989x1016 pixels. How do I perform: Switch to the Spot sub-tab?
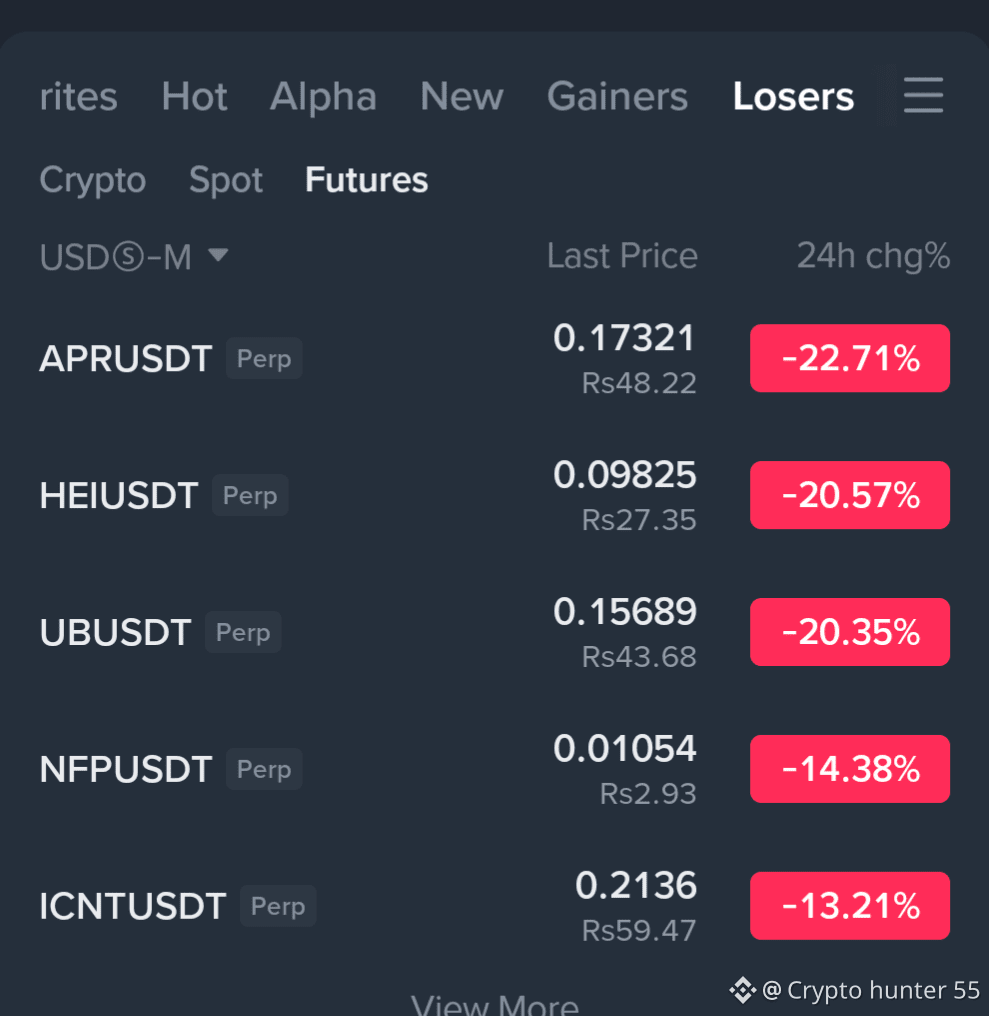pyautogui.click(x=226, y=179)
